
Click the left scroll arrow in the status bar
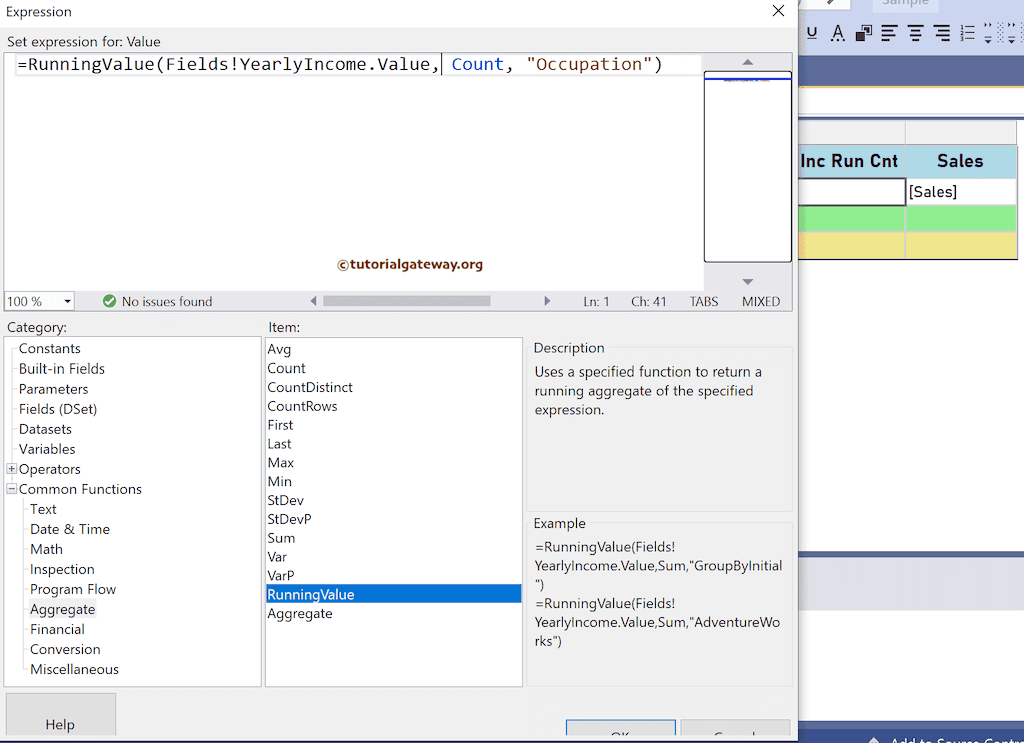click(x=314, y=301)
